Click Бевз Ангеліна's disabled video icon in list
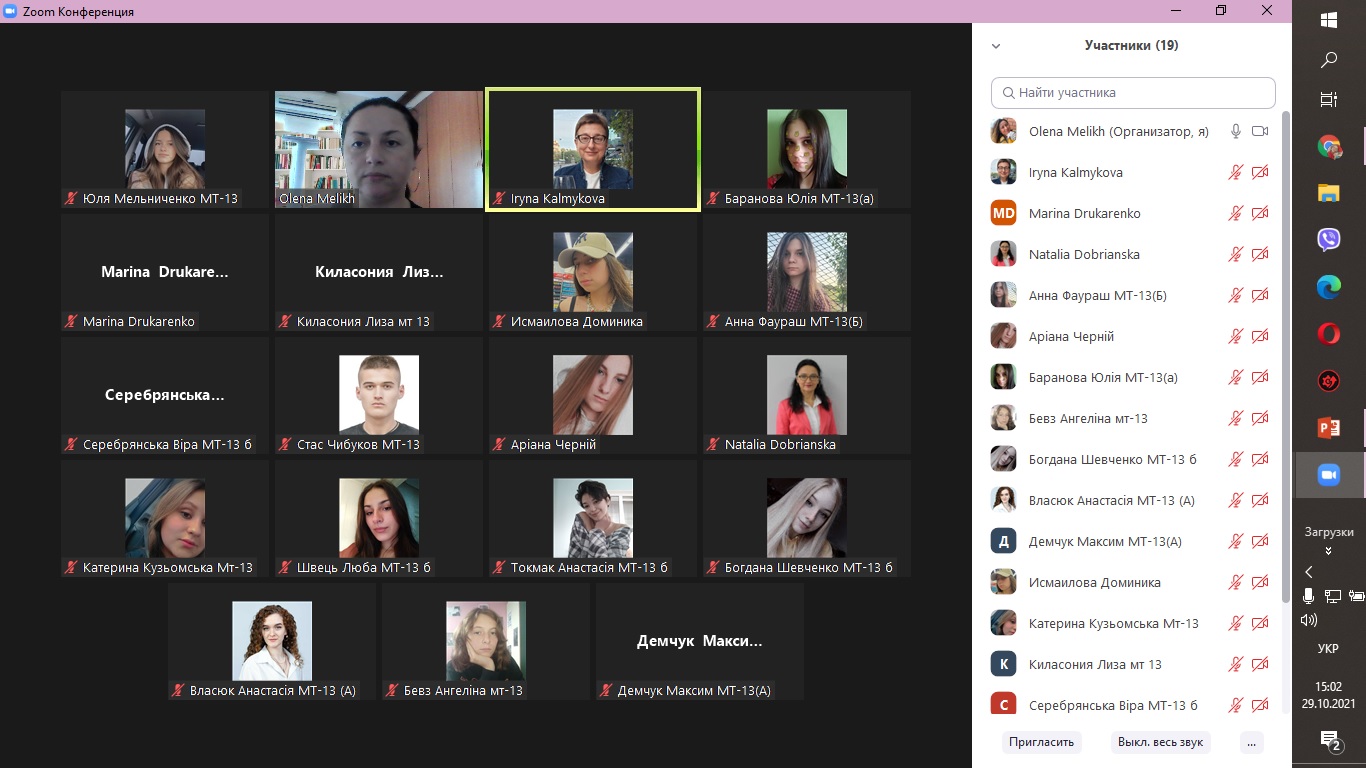The height and width of the screenshot is (768, 1366). click(x=1260, y=418)
